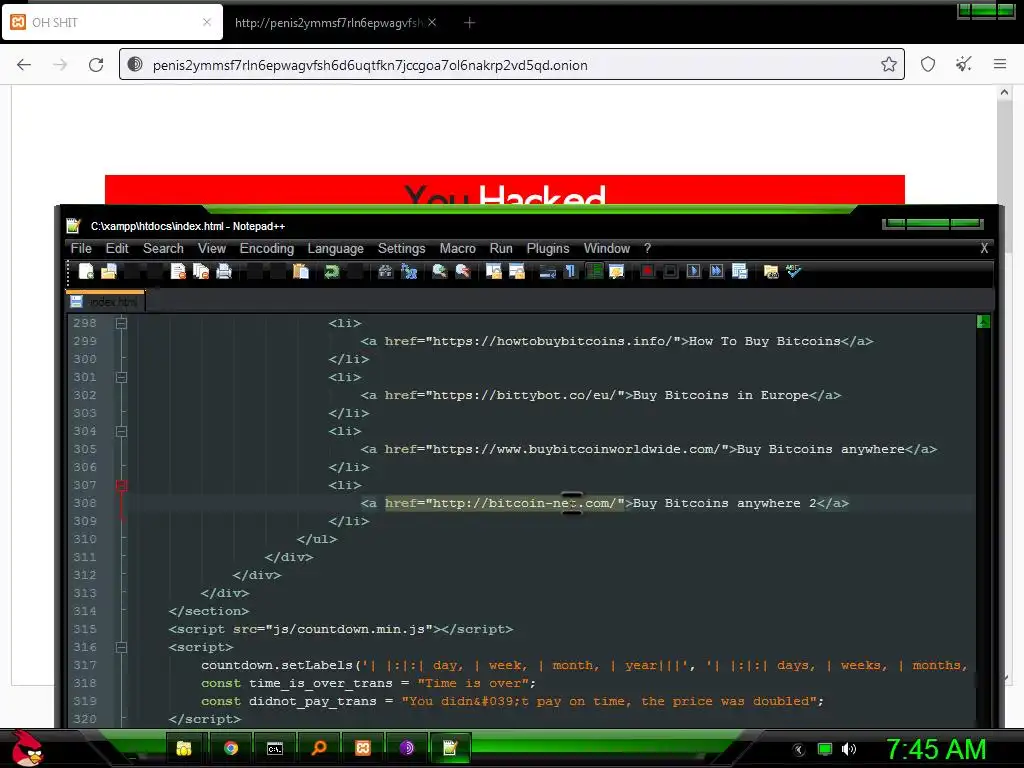This screenshot has height=768, width=1024.
Task: Toggle synchronized horizontal scrolling
Action: click(x=517, y=271)
